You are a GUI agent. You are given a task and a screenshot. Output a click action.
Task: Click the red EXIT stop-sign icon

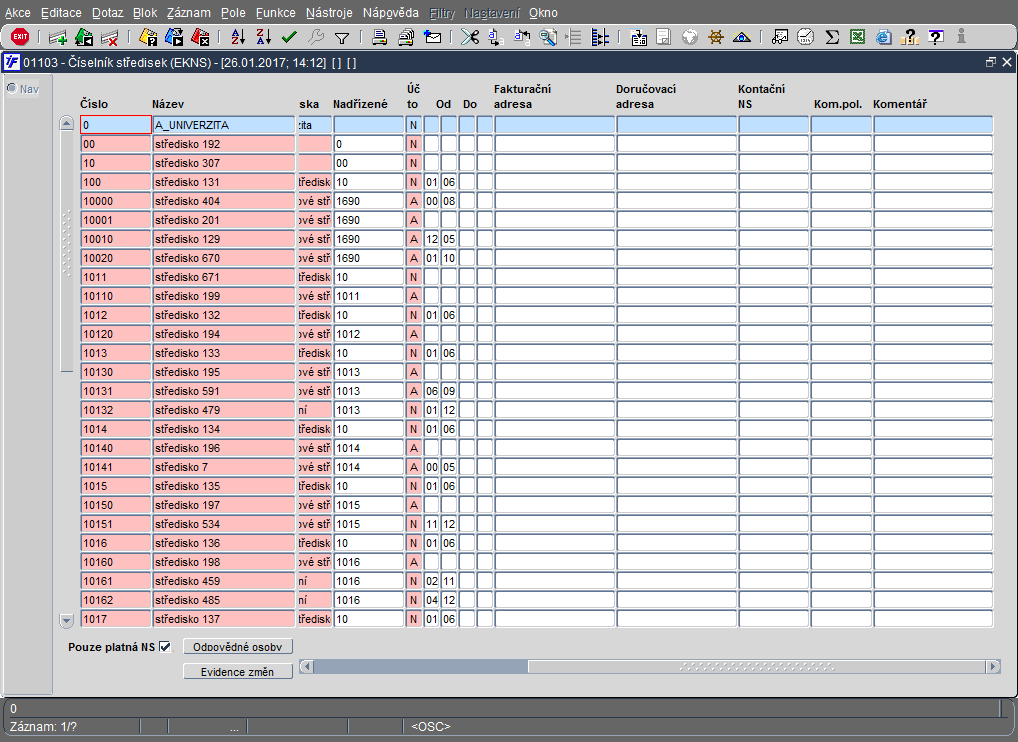click(x=20, y=37)
